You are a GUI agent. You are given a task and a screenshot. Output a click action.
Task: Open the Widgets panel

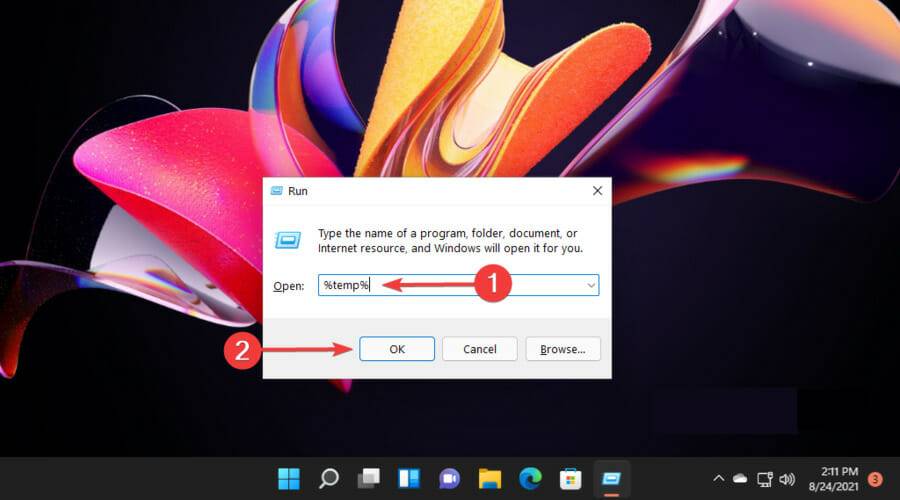[x=409, y=479]
